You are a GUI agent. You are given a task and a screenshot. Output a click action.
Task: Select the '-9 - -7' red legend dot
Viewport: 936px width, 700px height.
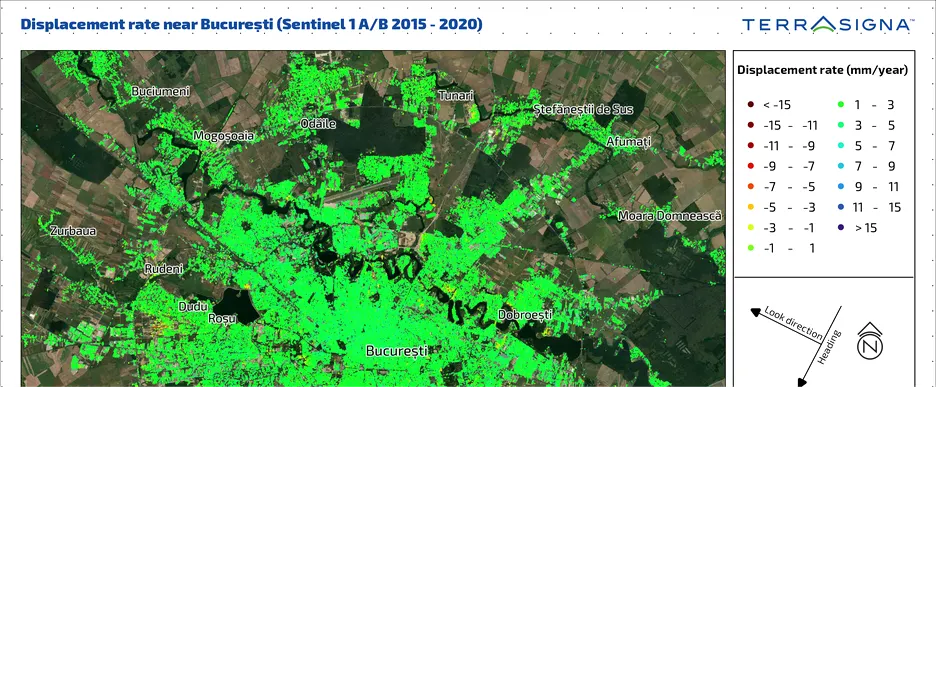(x=750, y=166)
